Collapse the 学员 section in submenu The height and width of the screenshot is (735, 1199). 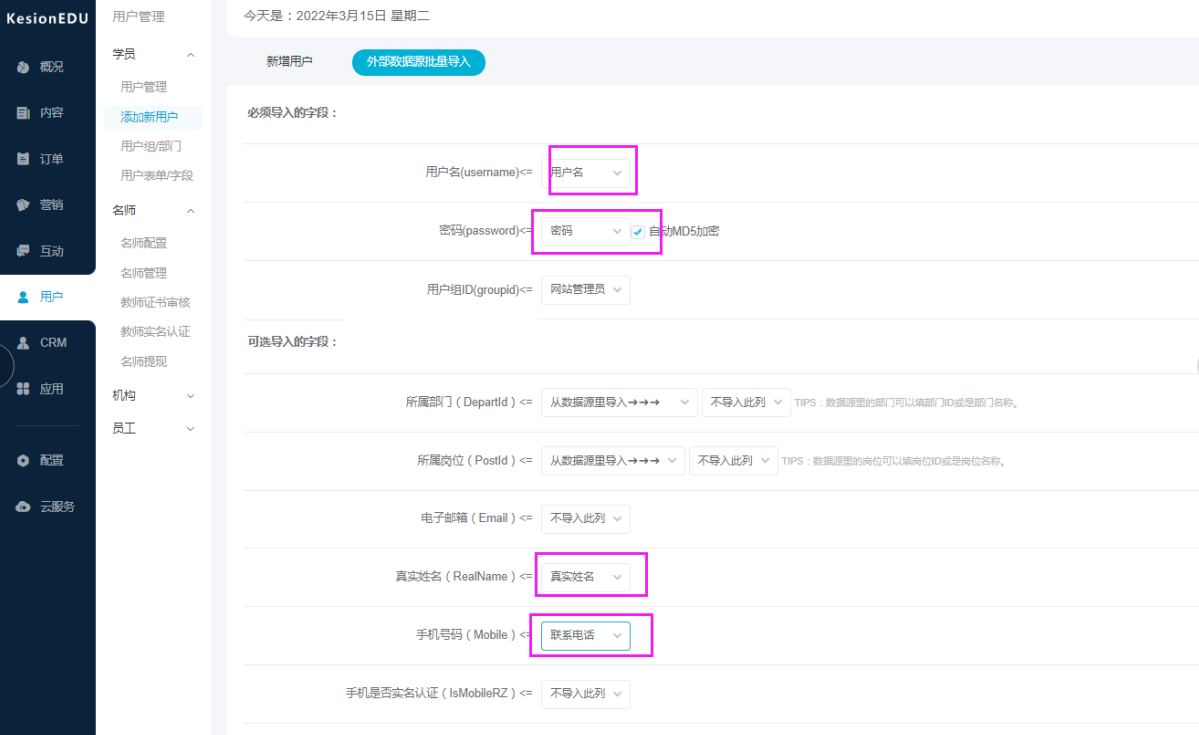click(190, 54)
